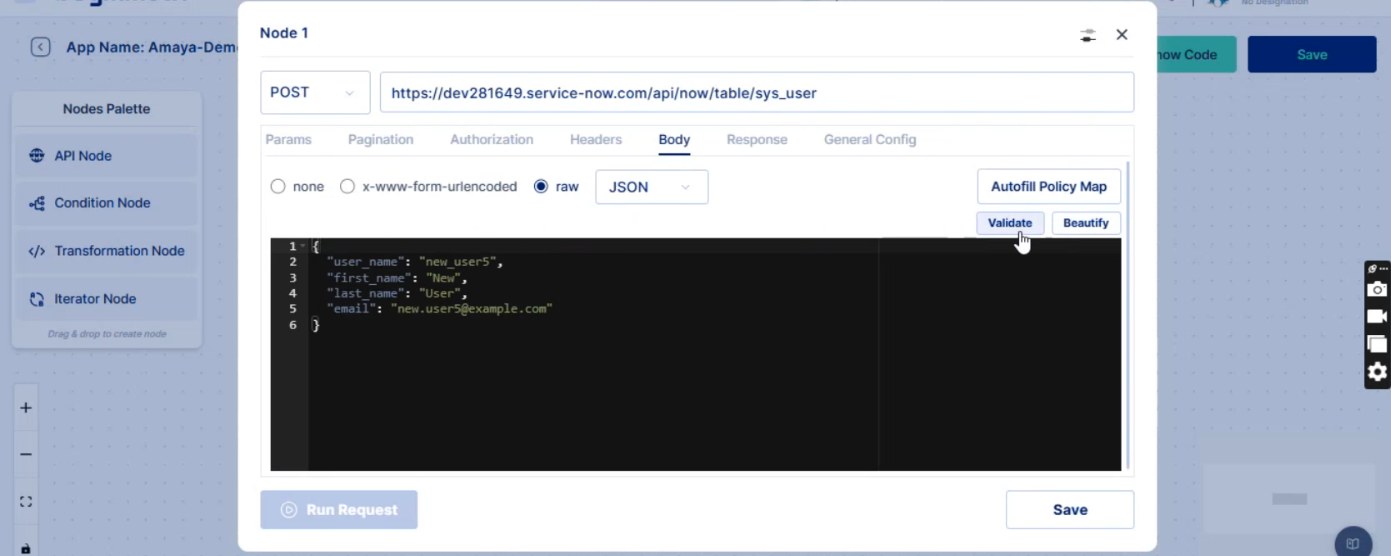Open the General Config tab
The width and height of the screenshot is (1391, 556).
click(870, 140)
